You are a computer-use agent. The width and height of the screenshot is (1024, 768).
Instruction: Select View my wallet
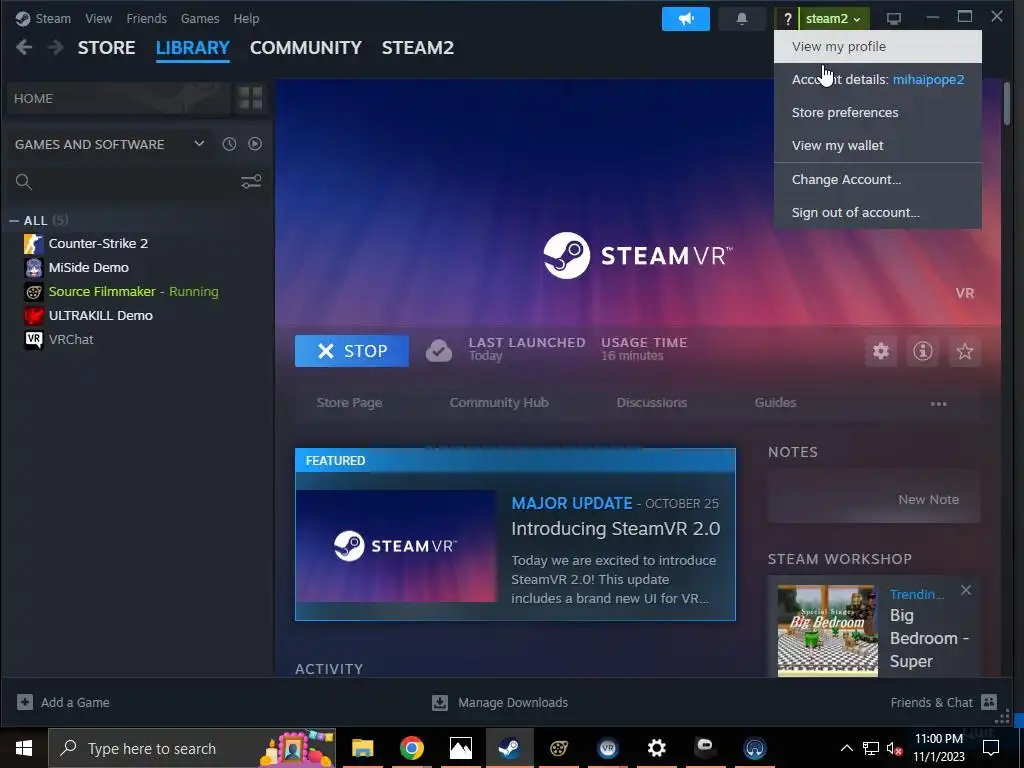pyautogui.click(x=878, y=146)
